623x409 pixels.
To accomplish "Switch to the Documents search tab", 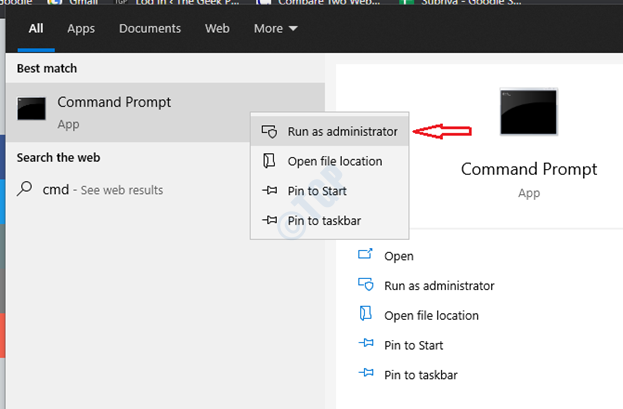I will pyautogui.click(x=150, y=29).
